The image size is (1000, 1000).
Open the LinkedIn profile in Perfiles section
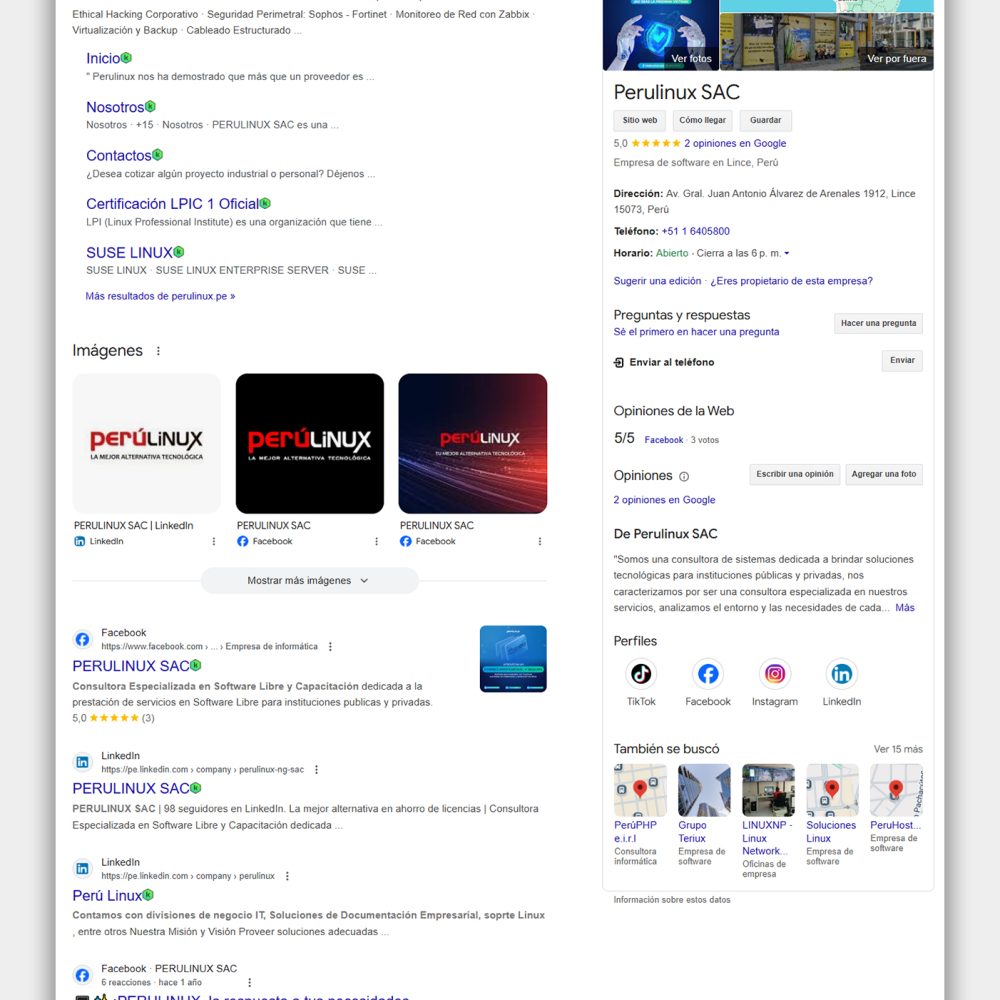point(841,674)
